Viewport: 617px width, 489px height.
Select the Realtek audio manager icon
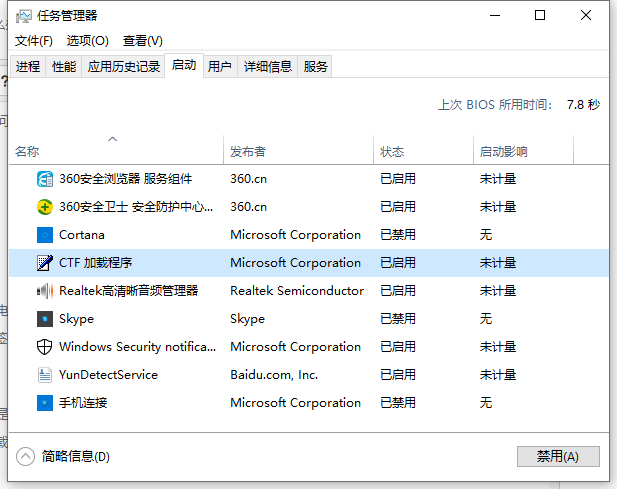click(45, 291)
